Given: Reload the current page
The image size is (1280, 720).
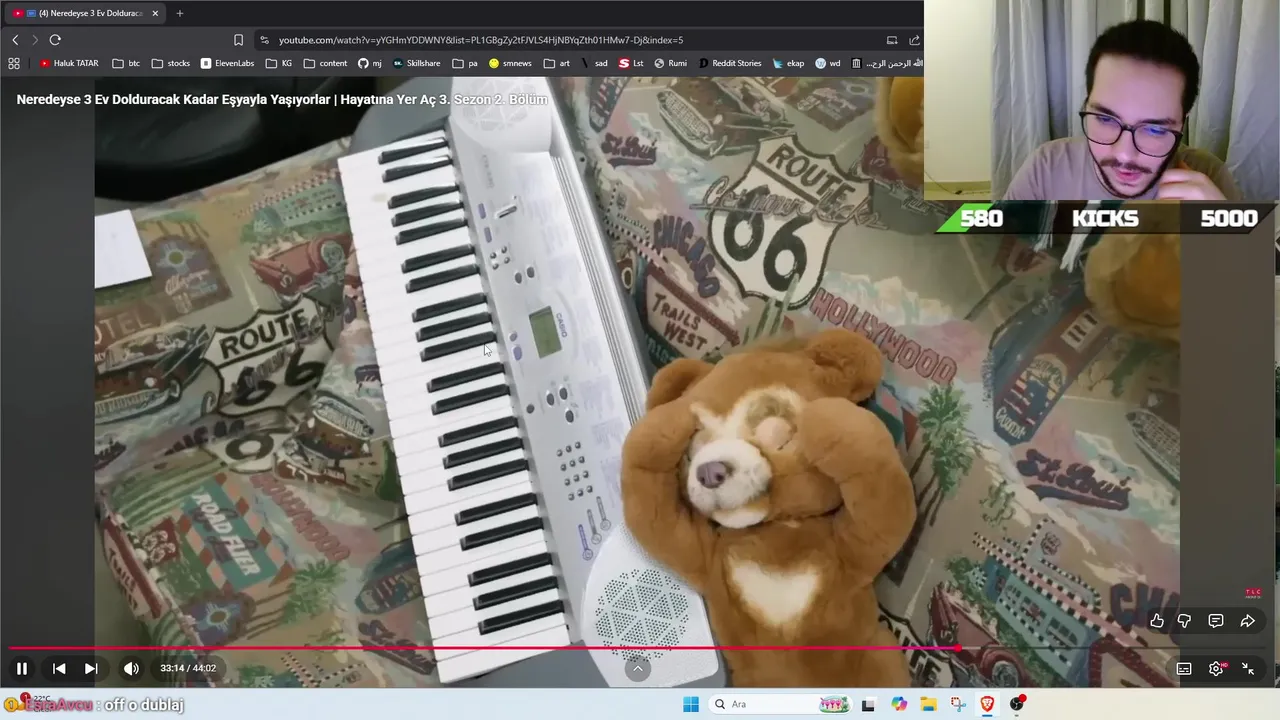Looking at the screenshot, I should click(x=55, y=40).
